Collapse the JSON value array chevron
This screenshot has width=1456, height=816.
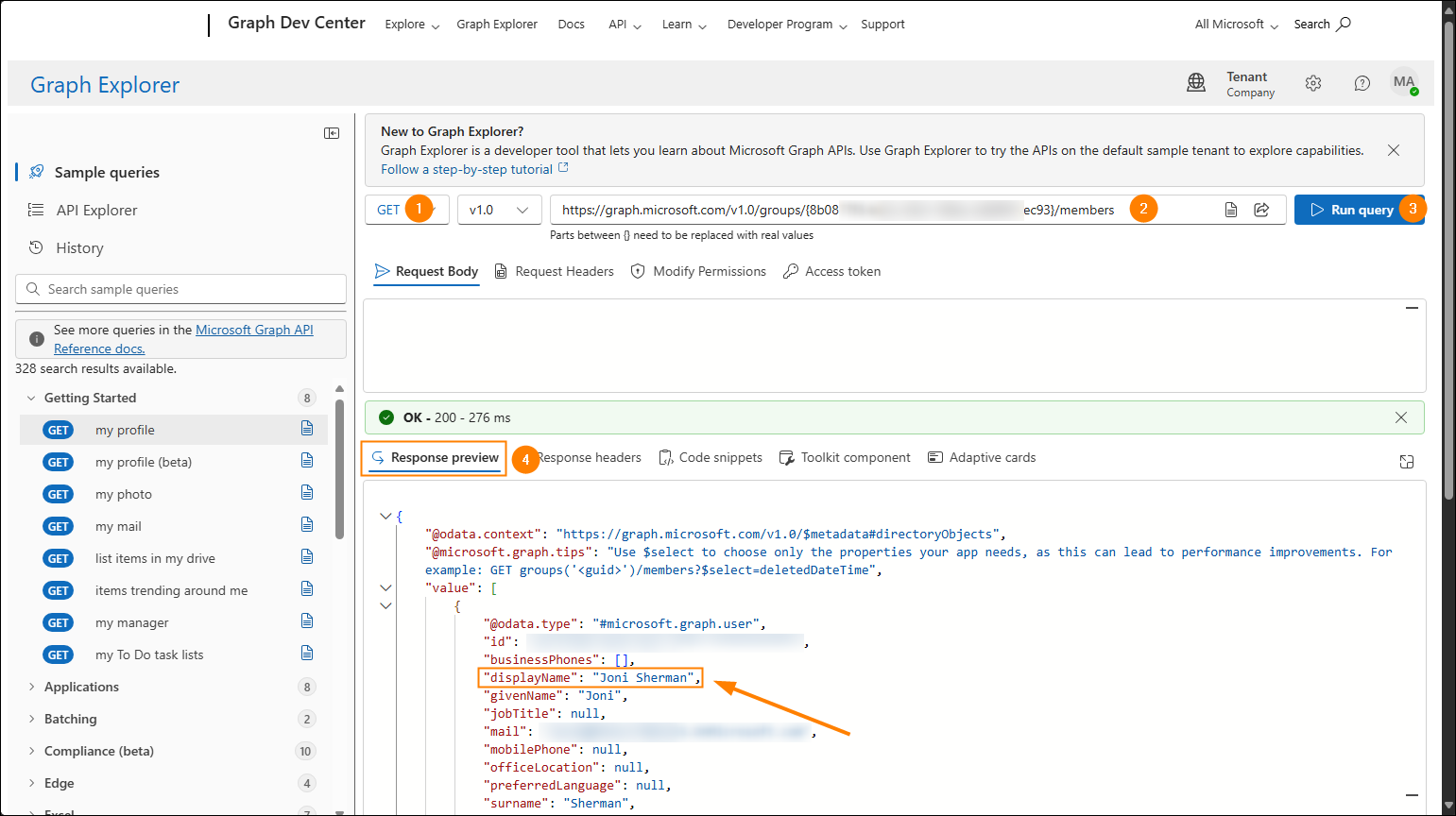(385, 587)
